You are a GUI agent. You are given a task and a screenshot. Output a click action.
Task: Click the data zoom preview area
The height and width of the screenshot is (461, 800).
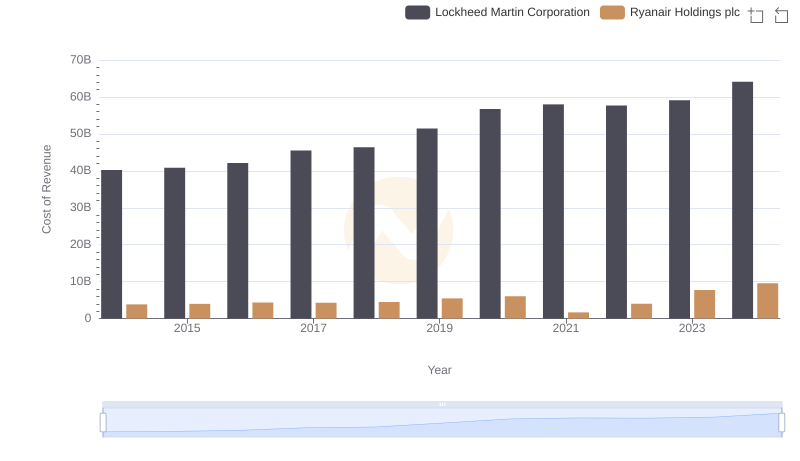pos(442,423)
